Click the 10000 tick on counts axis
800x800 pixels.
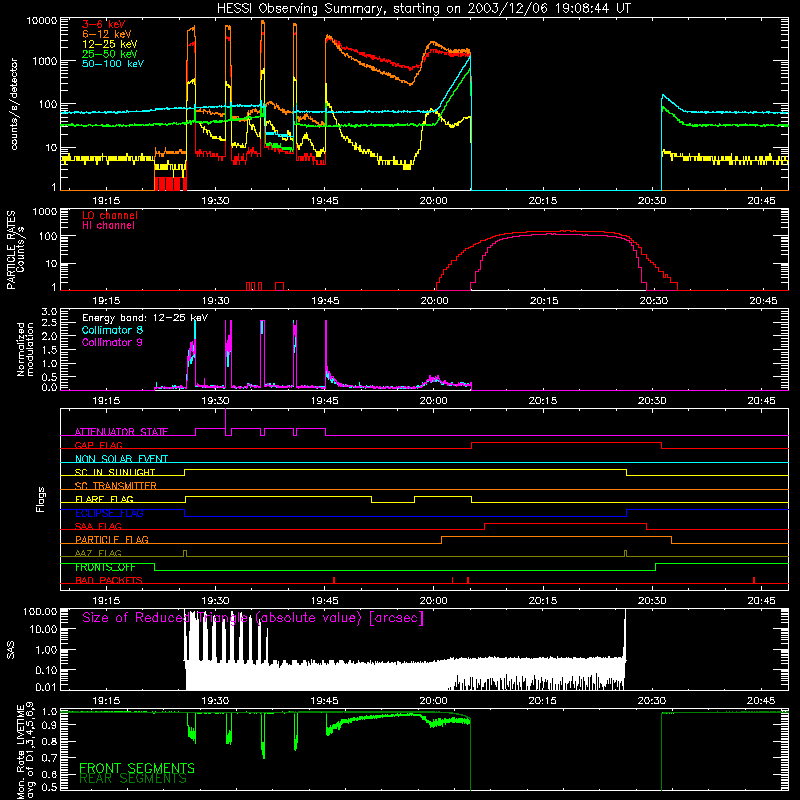pos(42,21)
